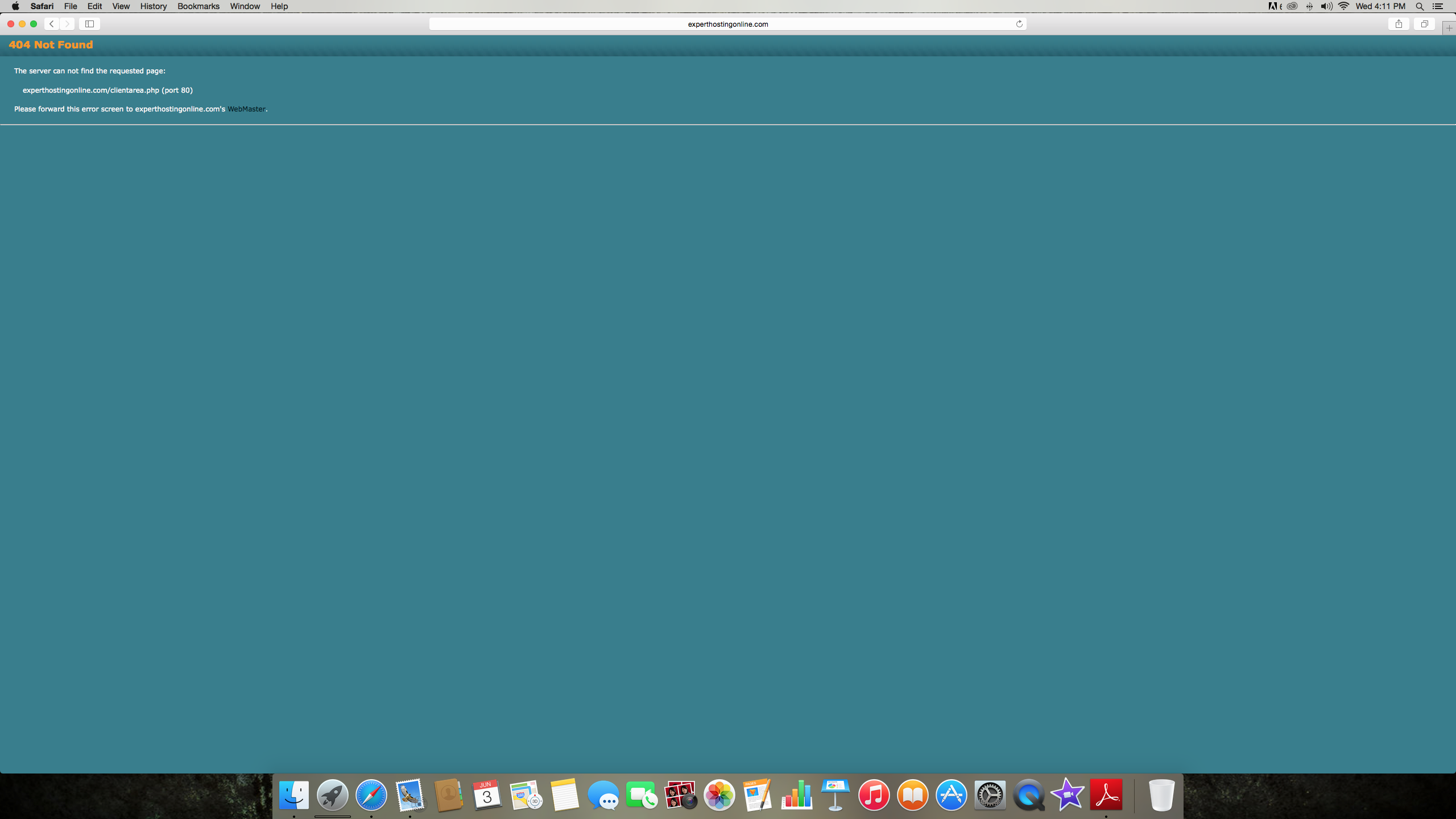
Task: Open FaceTime from the Dock
Action: 642,795
